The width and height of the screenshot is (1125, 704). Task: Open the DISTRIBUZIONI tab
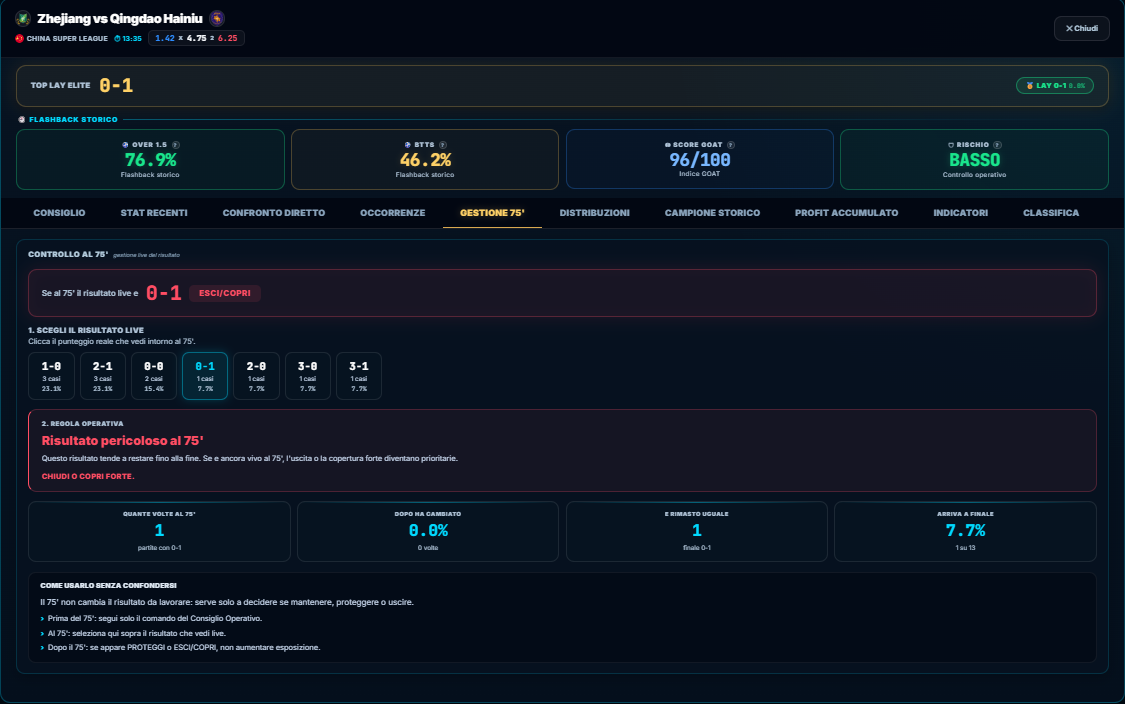click(x=595, y=213)
